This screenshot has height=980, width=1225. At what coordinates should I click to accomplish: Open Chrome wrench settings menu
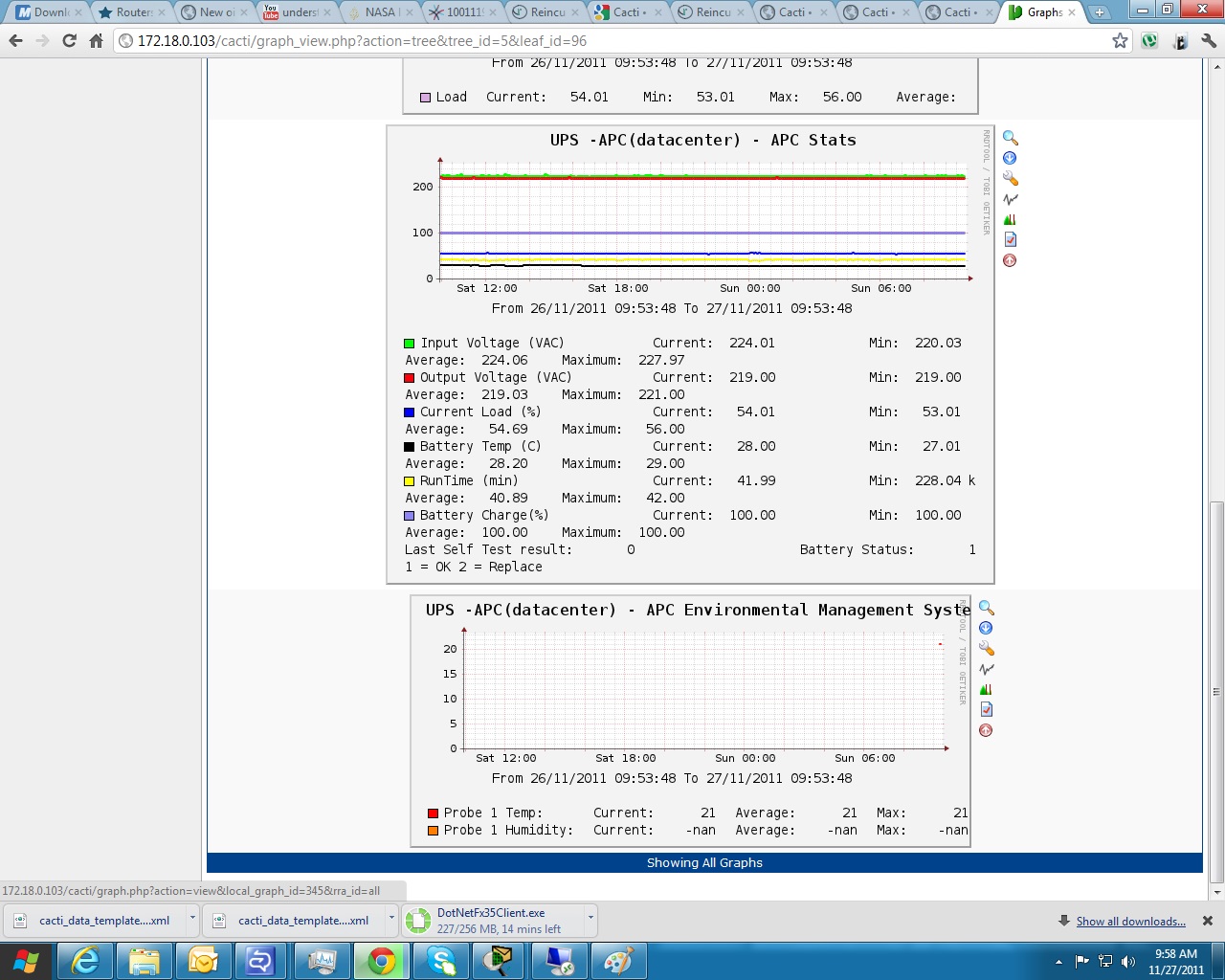[1208, 40]
